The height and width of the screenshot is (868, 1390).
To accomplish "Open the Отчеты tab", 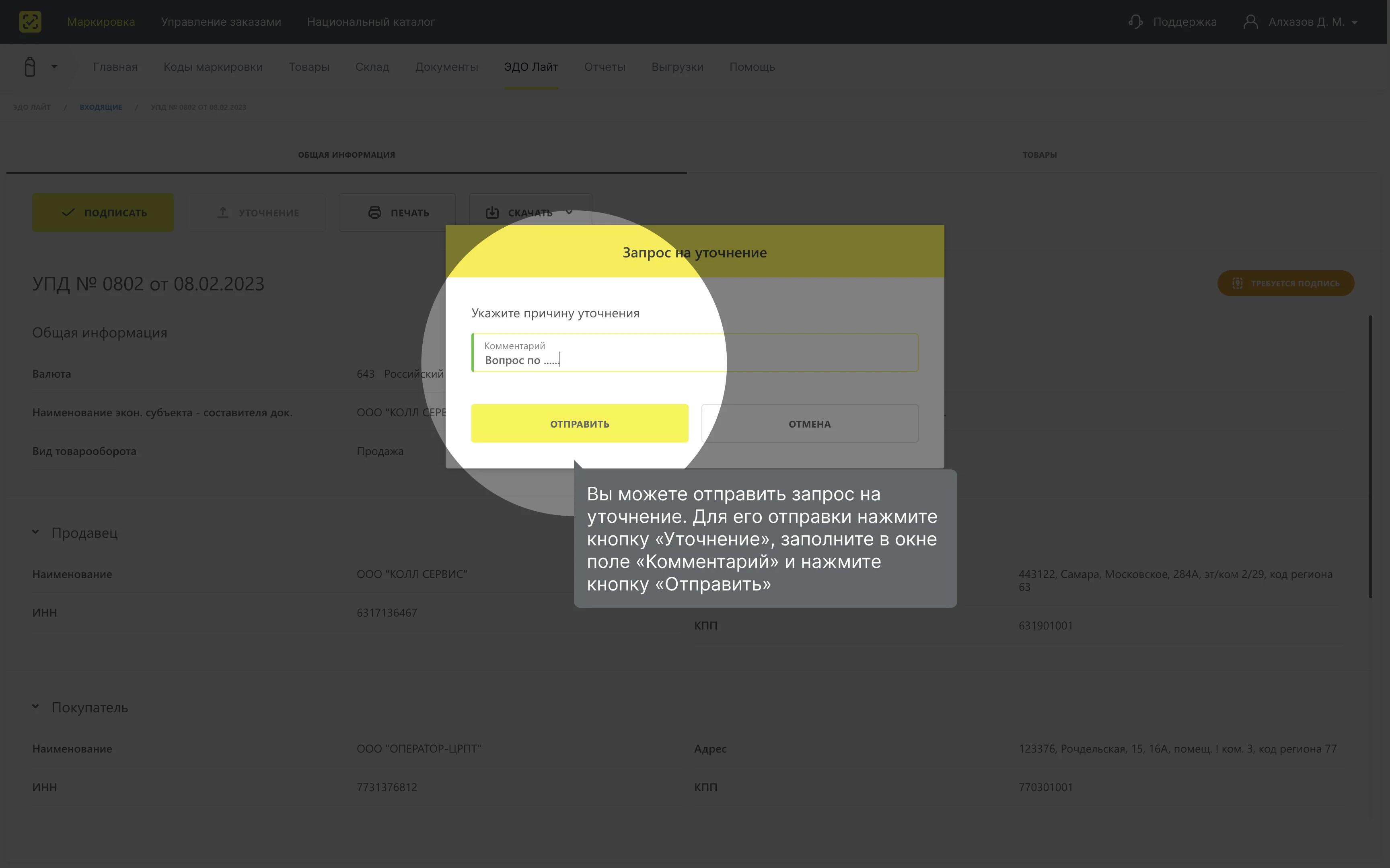I will click(605, 67).
